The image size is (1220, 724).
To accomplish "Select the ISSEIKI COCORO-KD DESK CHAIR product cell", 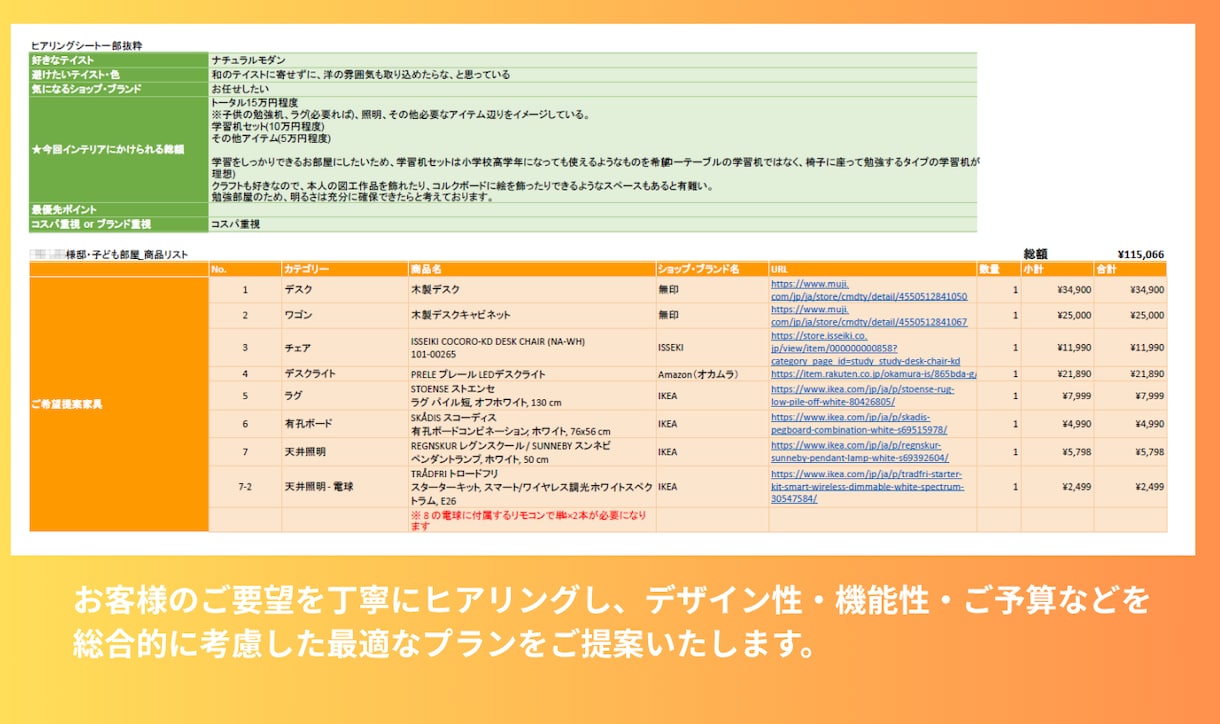I will [x=532, y=348].
